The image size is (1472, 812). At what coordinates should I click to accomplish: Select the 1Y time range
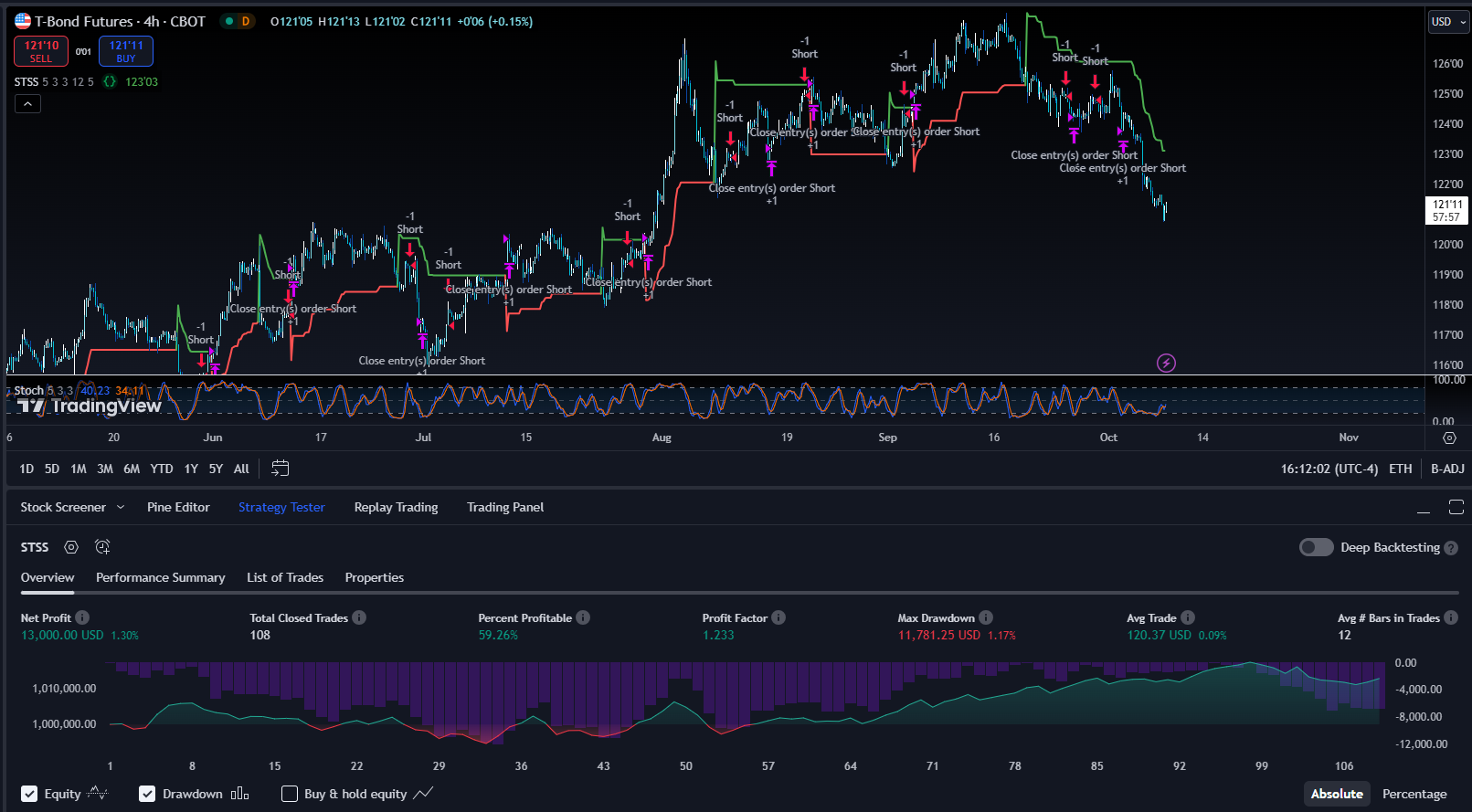pos(191,469)
